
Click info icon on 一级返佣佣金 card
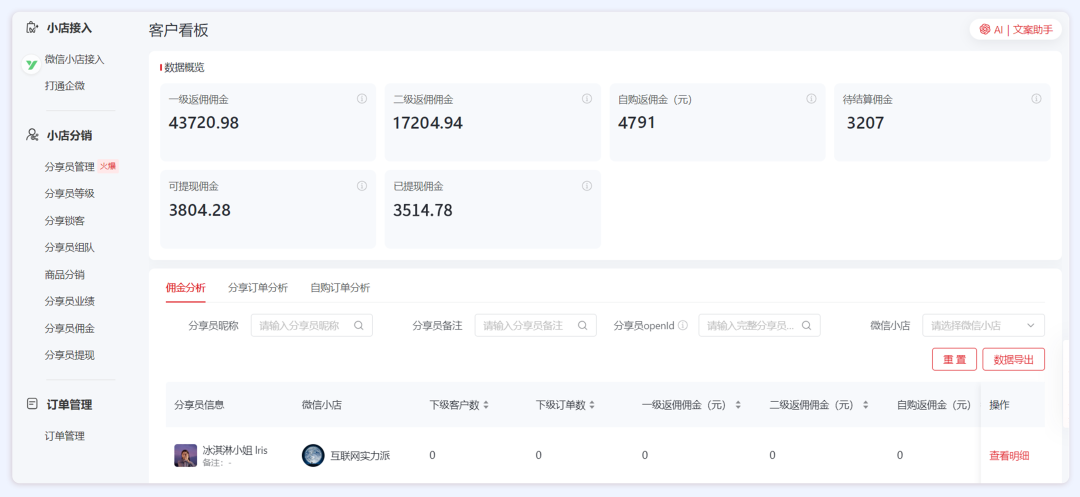[362, 99]
